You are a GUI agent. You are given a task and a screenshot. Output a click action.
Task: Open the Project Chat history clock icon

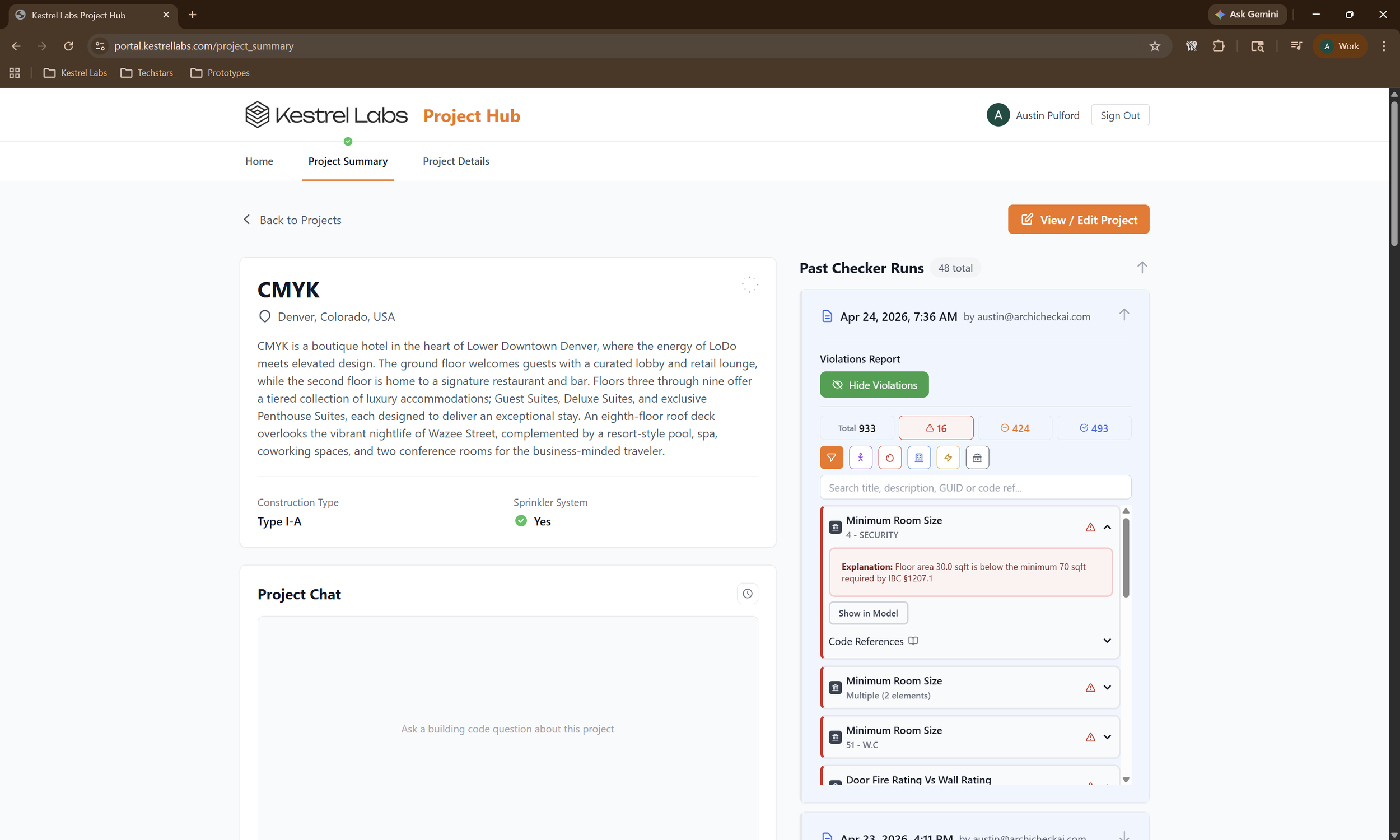748,594
